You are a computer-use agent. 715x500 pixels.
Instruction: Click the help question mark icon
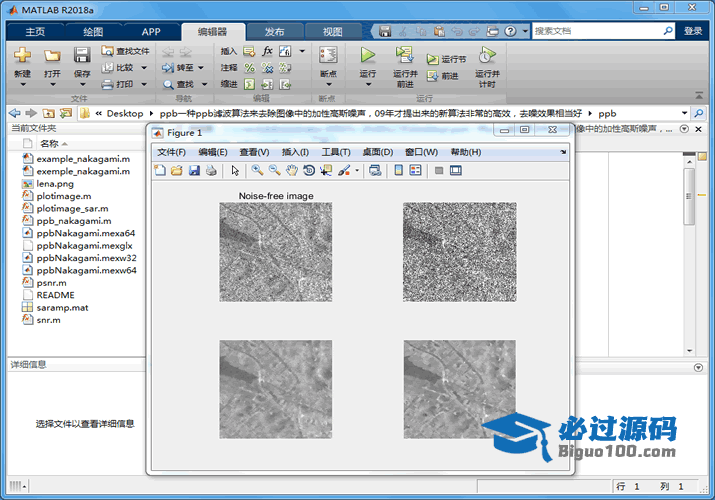pos(510,31)
